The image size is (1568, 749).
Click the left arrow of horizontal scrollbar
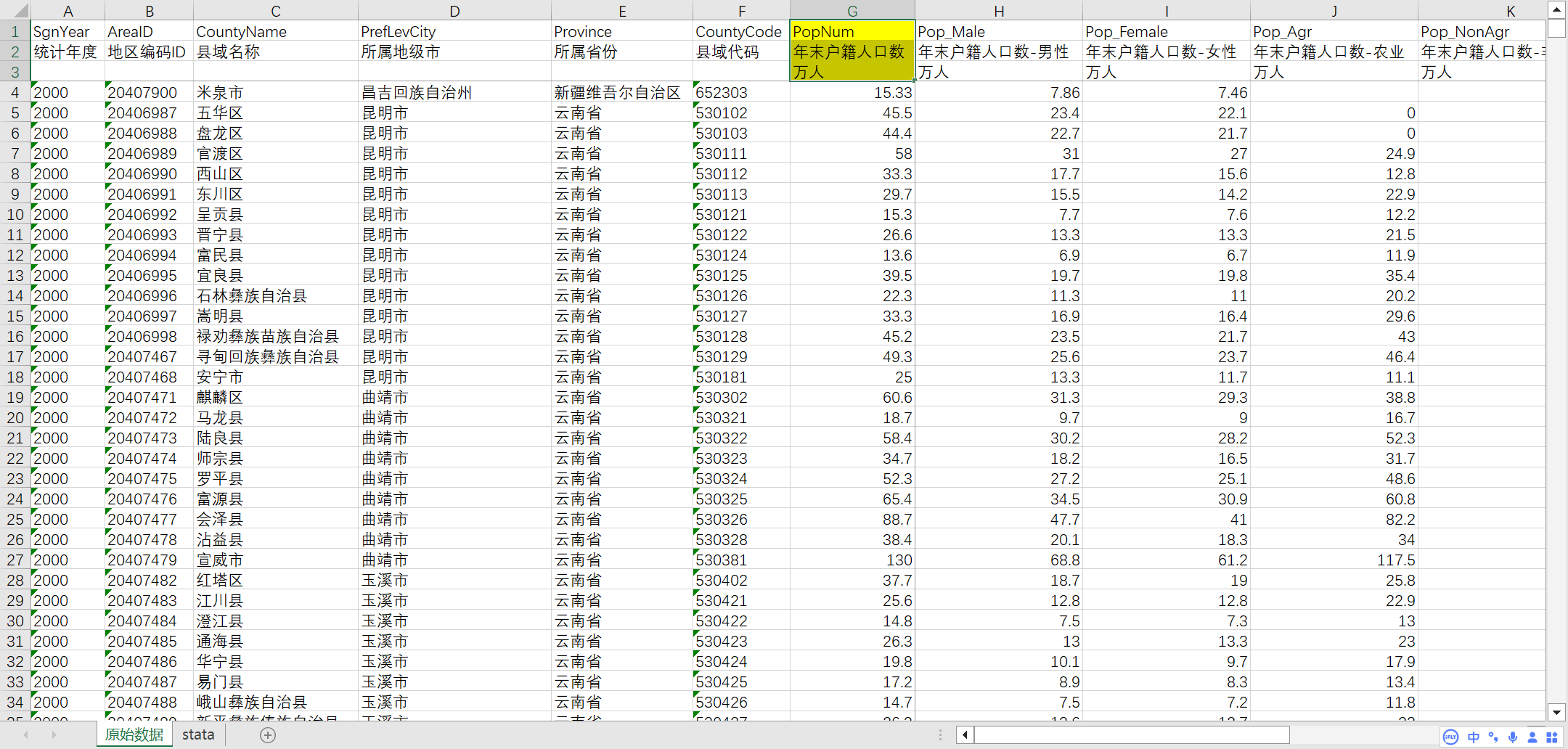[x=964, y=734]
